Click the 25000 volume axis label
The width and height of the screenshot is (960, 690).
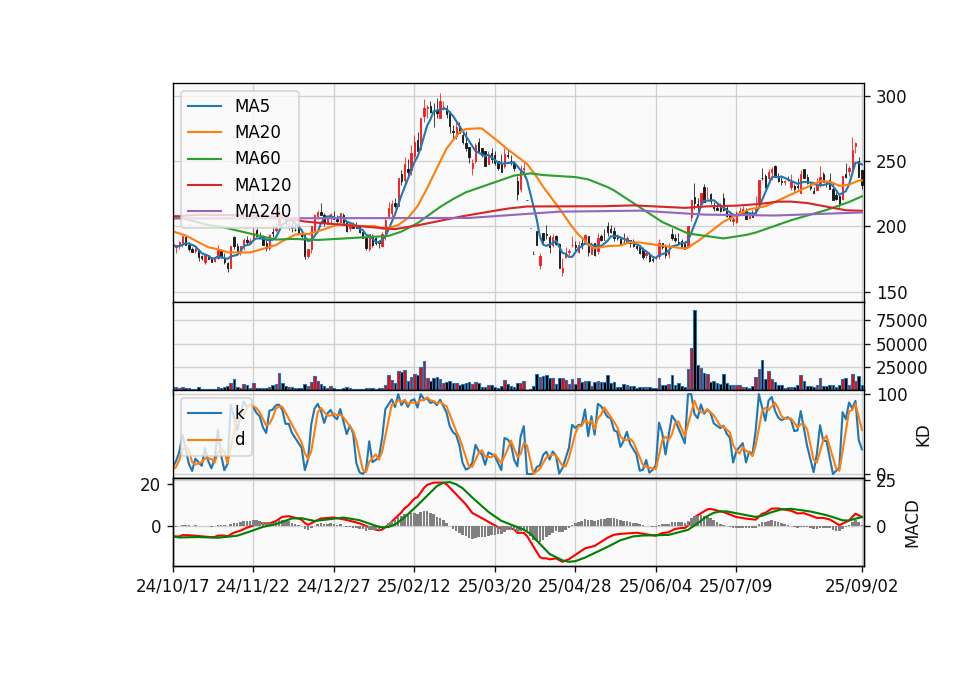901,369
